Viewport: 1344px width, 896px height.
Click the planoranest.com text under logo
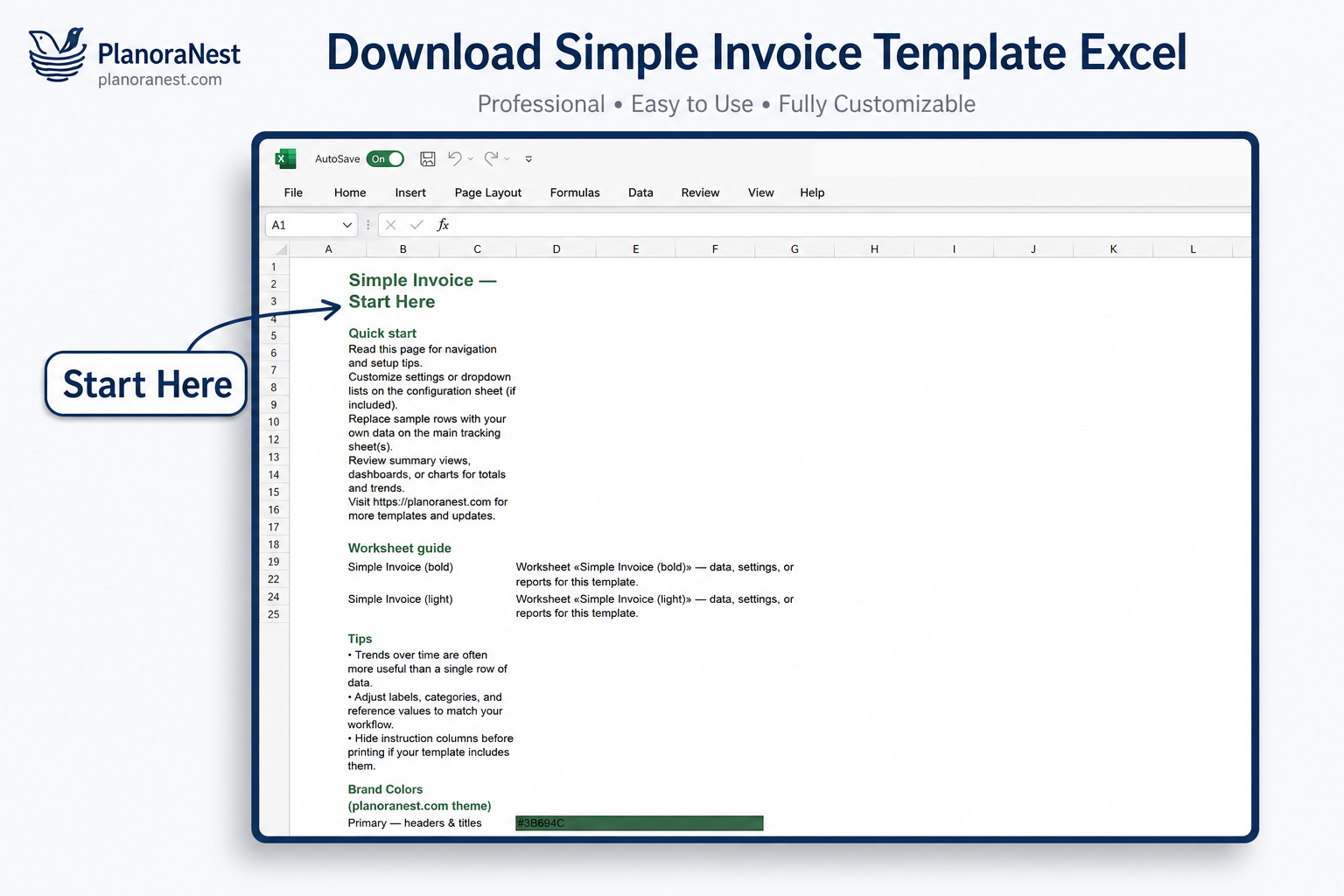(160, 80)
